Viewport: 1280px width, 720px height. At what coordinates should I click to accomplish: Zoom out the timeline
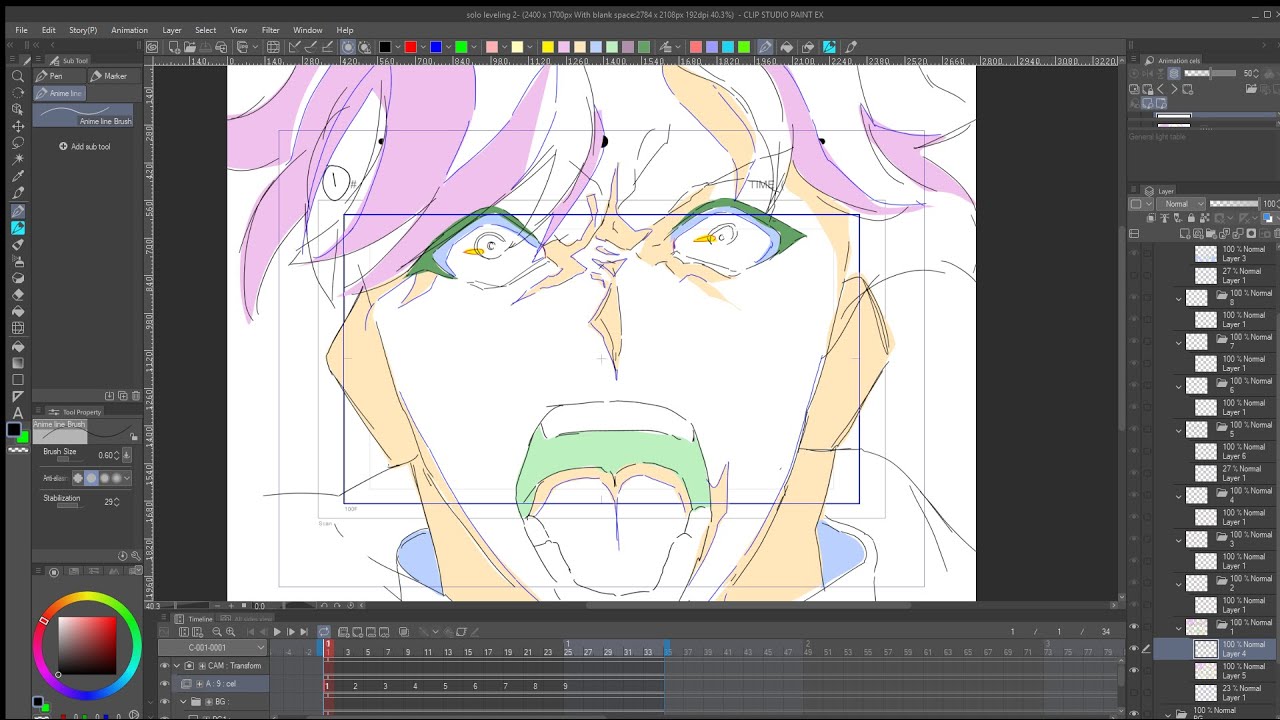click(x=217, y=632)
